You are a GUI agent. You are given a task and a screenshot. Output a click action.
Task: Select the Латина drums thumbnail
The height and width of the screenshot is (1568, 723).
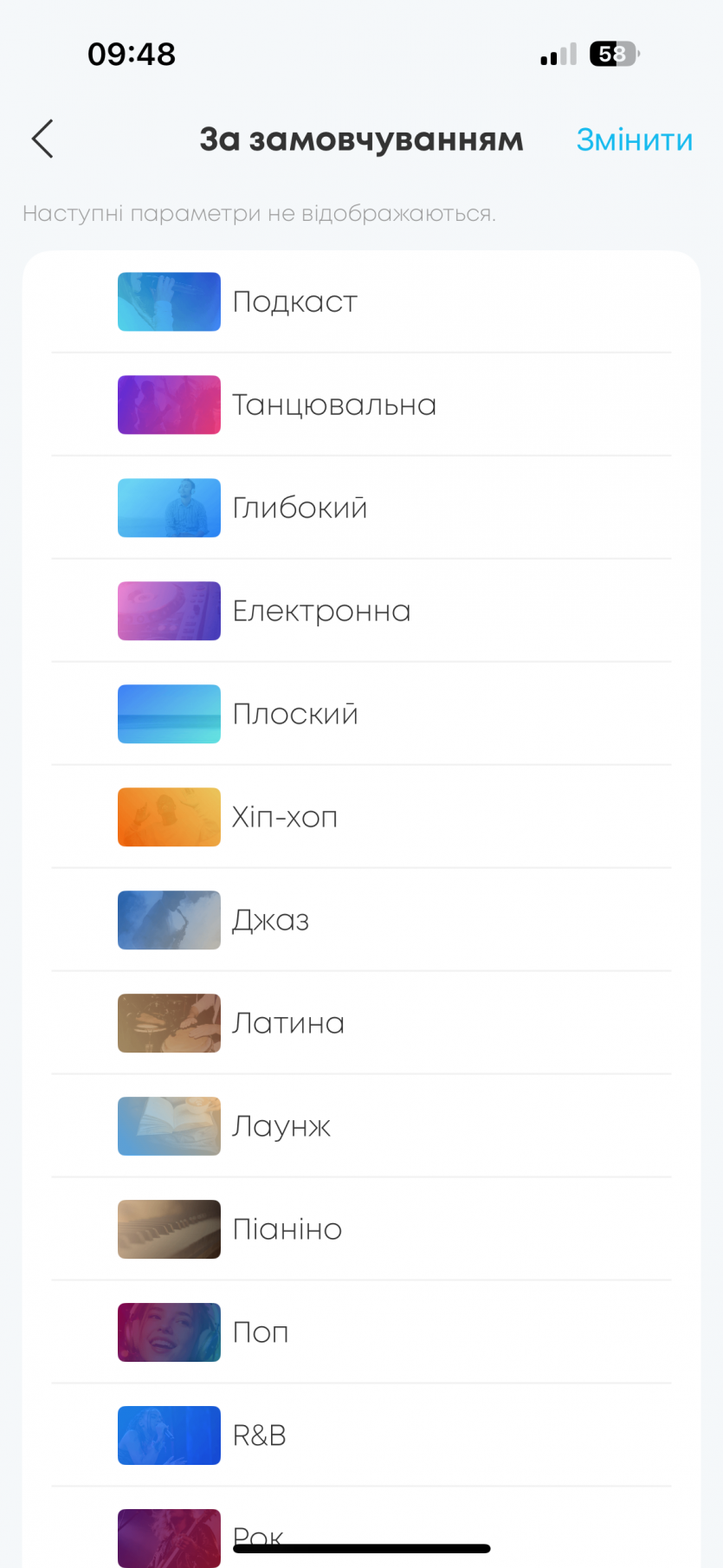point(169,1023)
